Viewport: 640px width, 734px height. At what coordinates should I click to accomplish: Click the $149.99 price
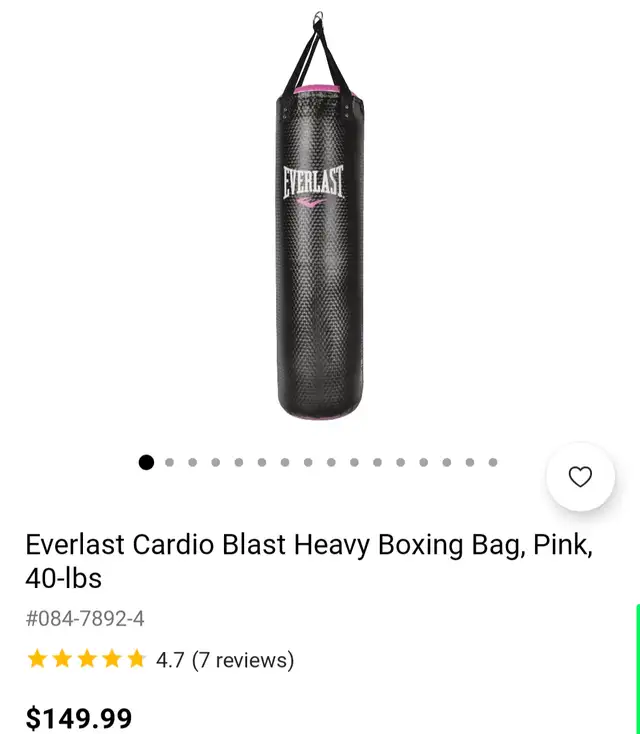pos(79,718)
